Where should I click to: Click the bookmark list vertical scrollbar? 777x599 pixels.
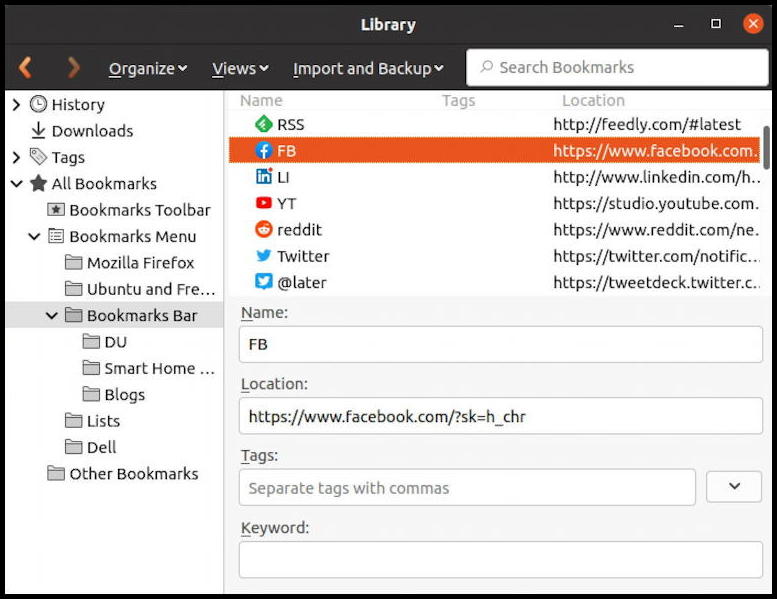(767, 148)
